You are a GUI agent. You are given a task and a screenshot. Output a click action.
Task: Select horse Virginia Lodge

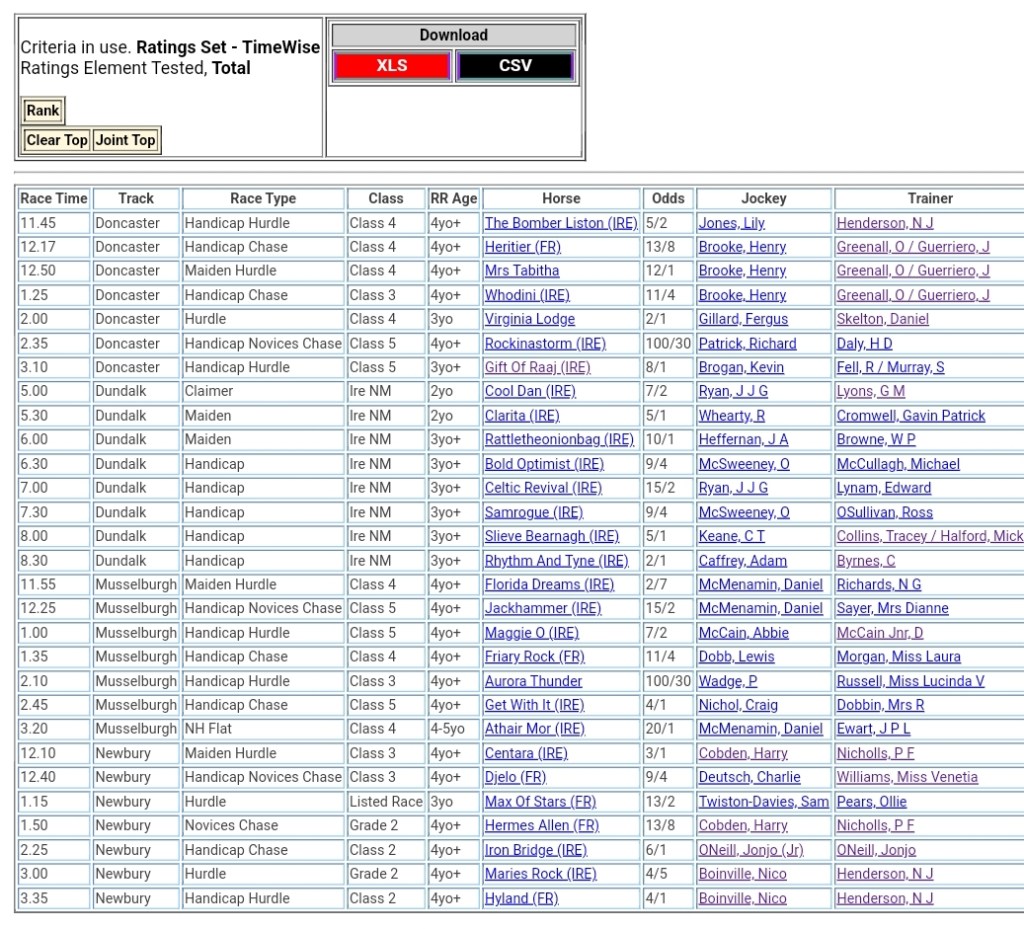click(529, 319)
